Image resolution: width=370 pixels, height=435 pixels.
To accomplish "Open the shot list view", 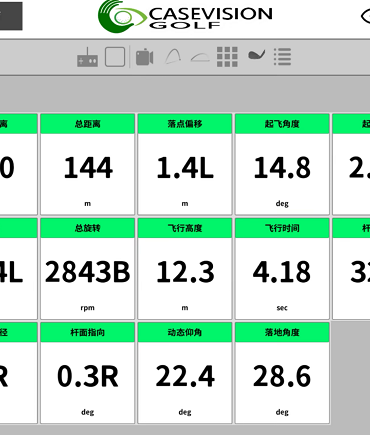I will click(x=283, y=57).
